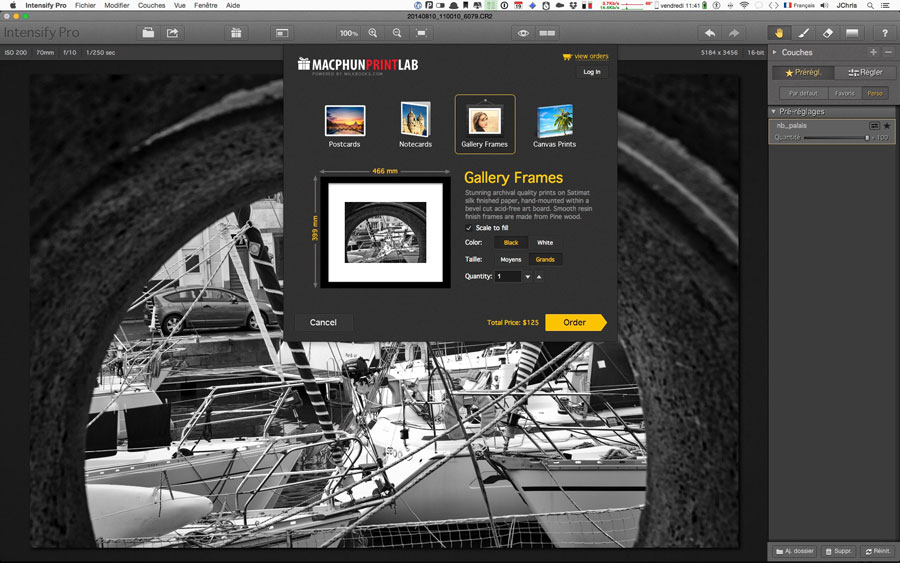Click the Quantity input field

point(508,277)
